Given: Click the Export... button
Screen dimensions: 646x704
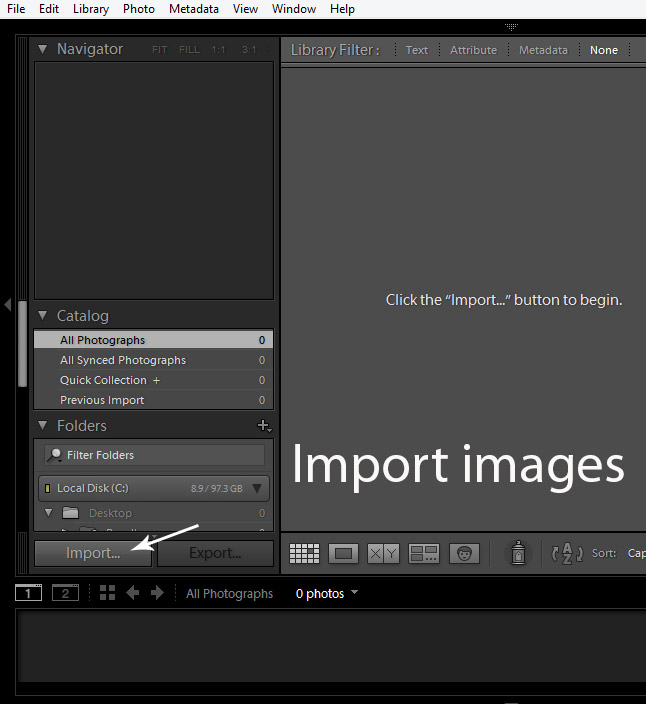Looking at the screenshot, I should click(215, 553).
